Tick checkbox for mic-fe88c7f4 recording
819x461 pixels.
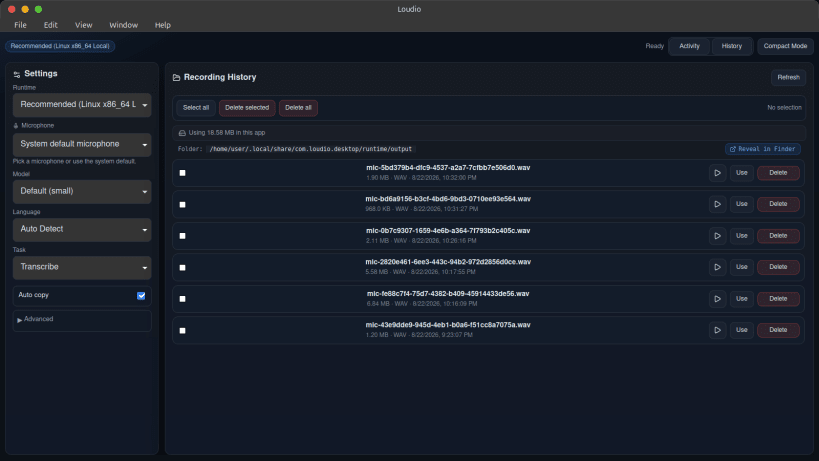pos(182,299)
